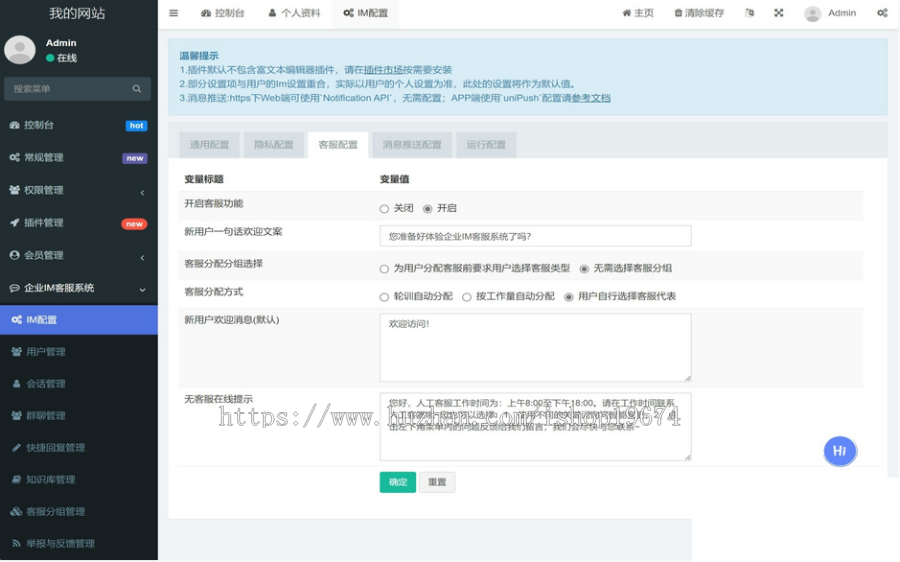Image resolution: width=900 pixels, height=562 pixels.
Task: Toggle the hamburger sidebar menu icon
Action: pos(173,13)
